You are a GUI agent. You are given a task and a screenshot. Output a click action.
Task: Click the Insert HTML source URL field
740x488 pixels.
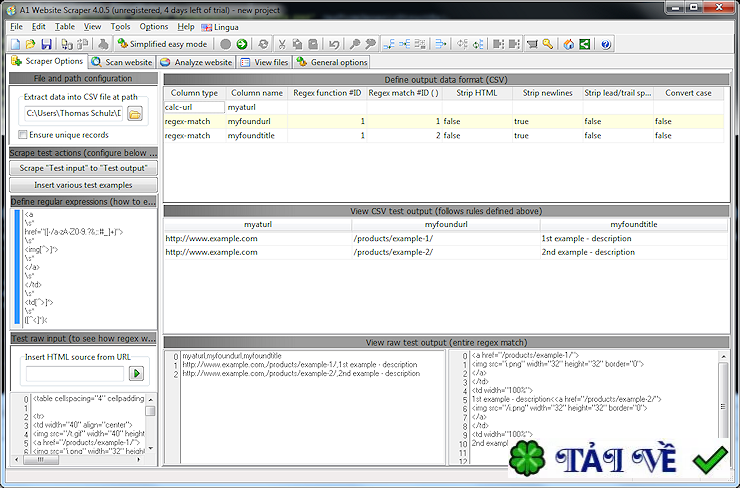click(74, 374)
